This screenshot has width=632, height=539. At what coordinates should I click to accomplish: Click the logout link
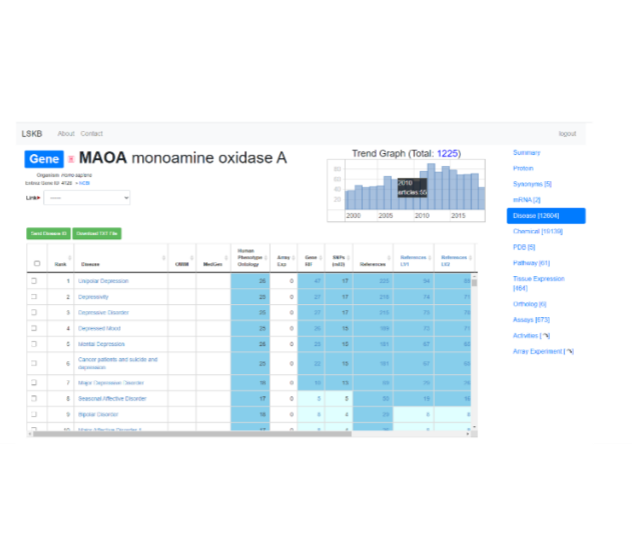567,134
